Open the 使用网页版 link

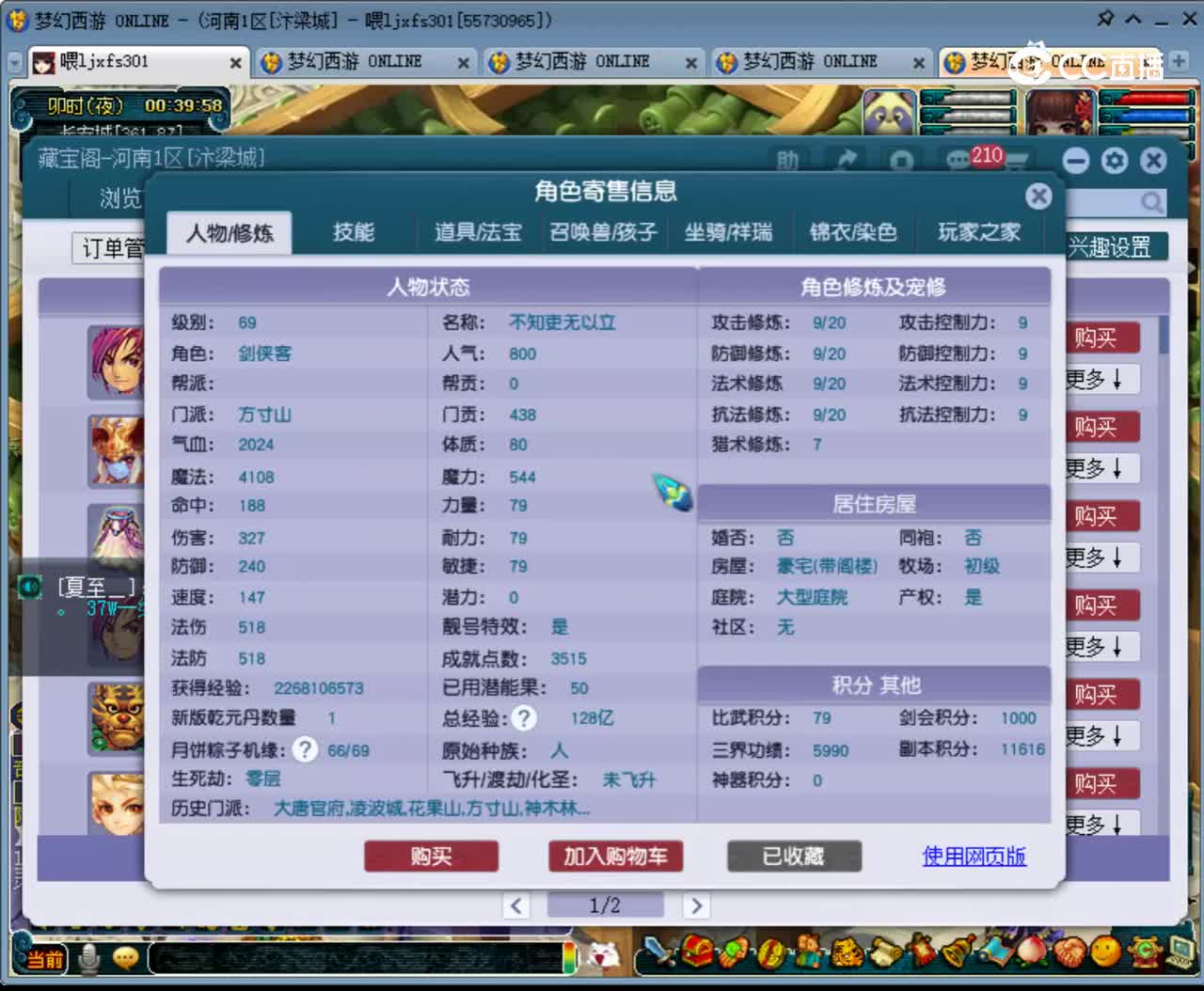[974, 857]
